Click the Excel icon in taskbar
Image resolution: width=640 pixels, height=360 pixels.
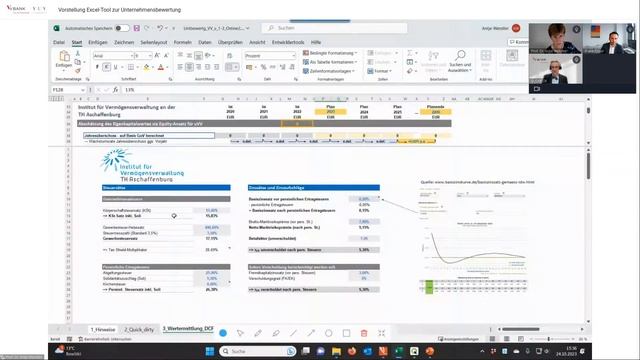coord(399,351)
